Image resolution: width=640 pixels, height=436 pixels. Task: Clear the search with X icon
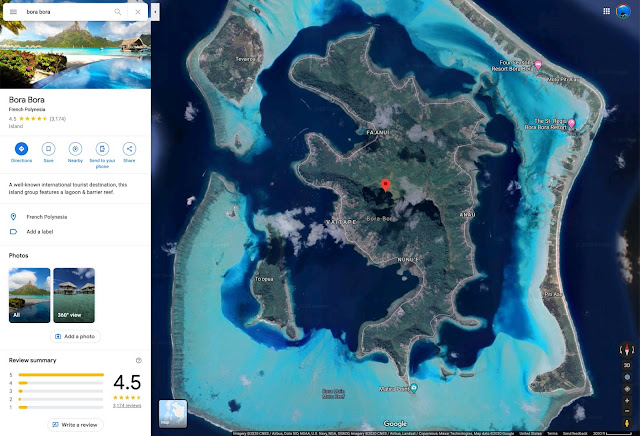pos(138,12)
